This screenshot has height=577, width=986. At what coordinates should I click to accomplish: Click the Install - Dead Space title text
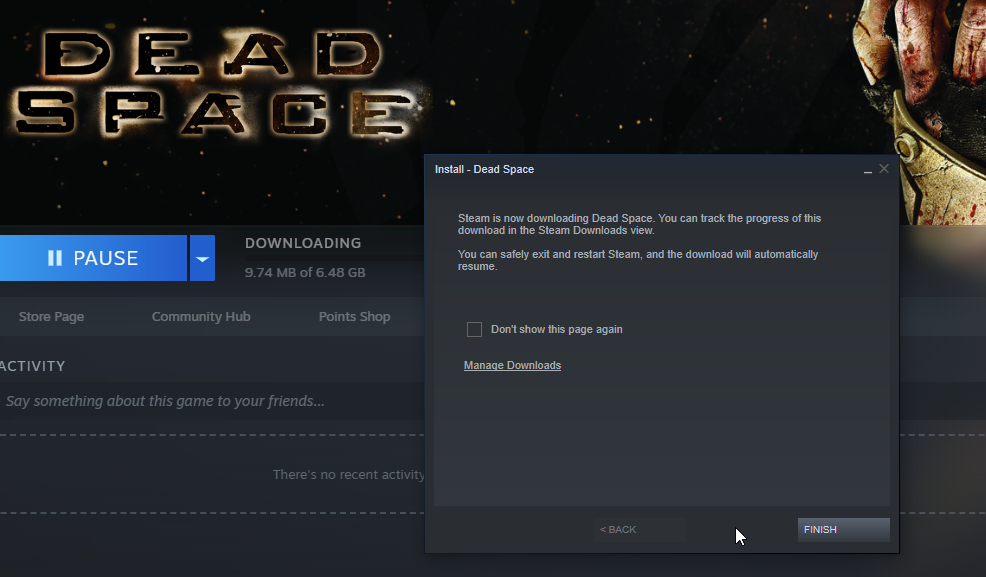click(x=484, y=169)
